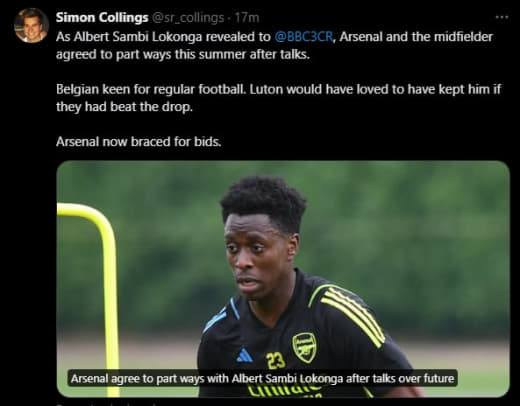Click the partly visible sponsor lettering on the shirt
Screen dimensions: 520x406
(x=285, y=391)
